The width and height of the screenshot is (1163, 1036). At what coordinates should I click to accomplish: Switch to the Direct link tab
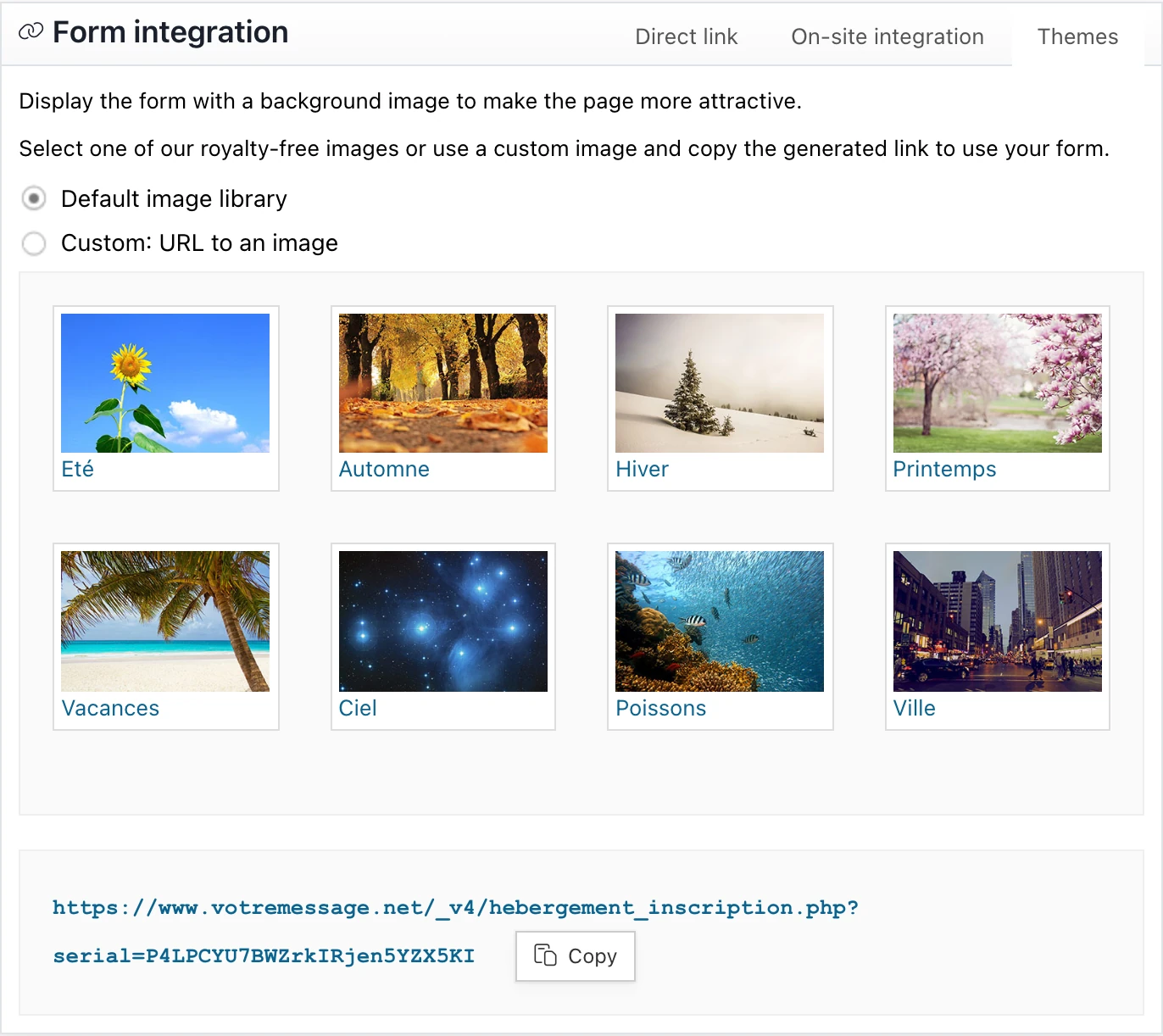tap(687, 36)
